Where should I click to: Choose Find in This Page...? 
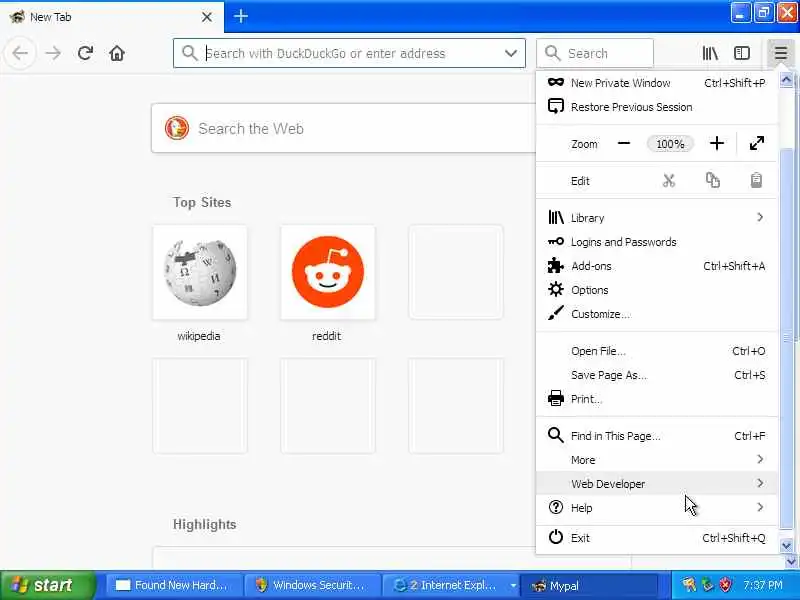(x=657, y=436)
